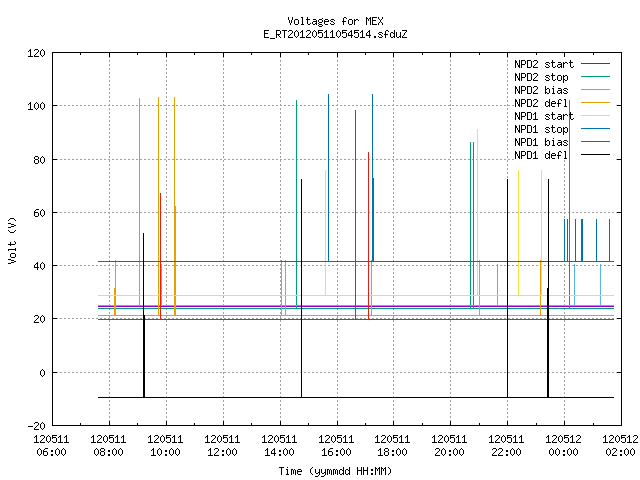Click the light blue spike just after 09:00

140,202
